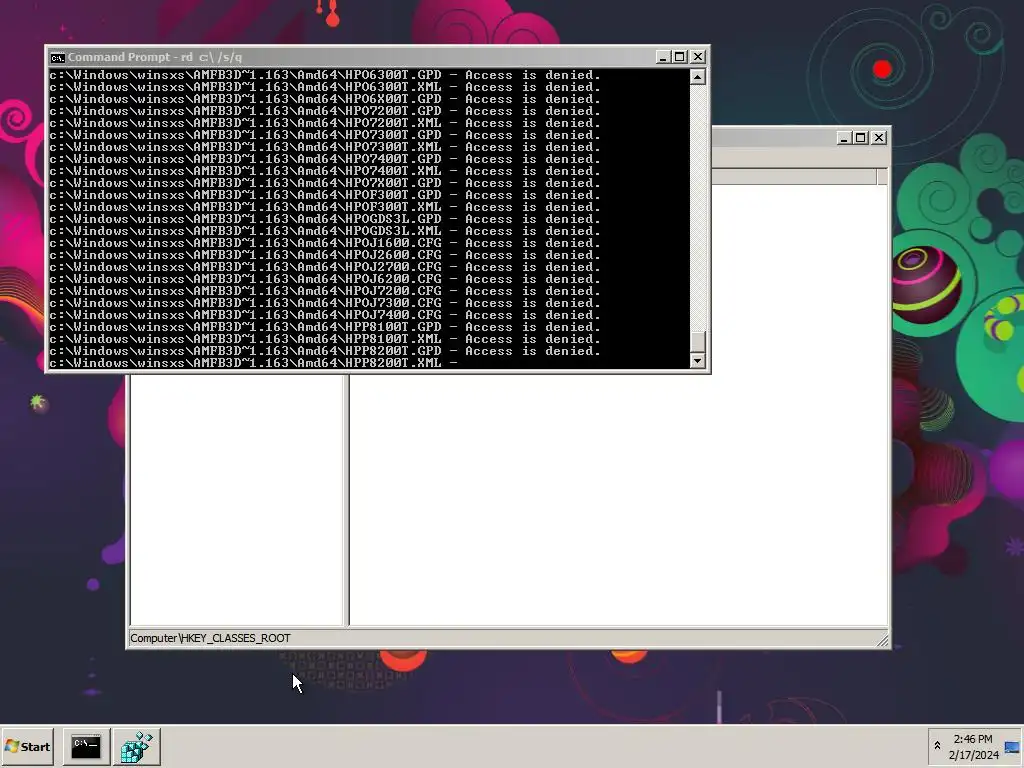1024x768 pixels.
Task: Click the HPP8100T.GPD access denied line
Action: [325, 327]
